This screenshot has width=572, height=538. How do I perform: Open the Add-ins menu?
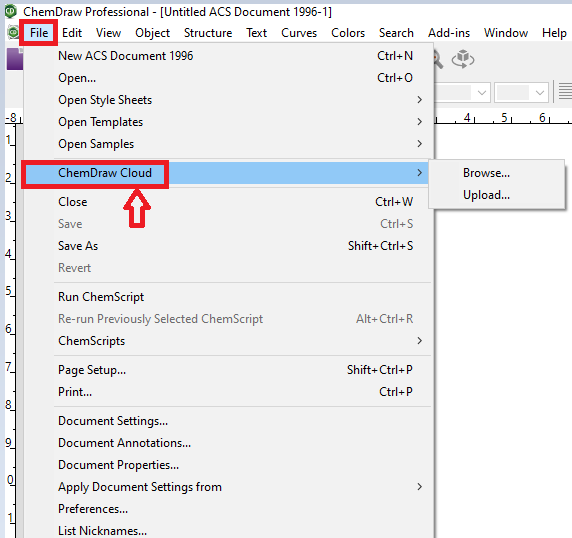pyautogui.click(x=449, y=33)
